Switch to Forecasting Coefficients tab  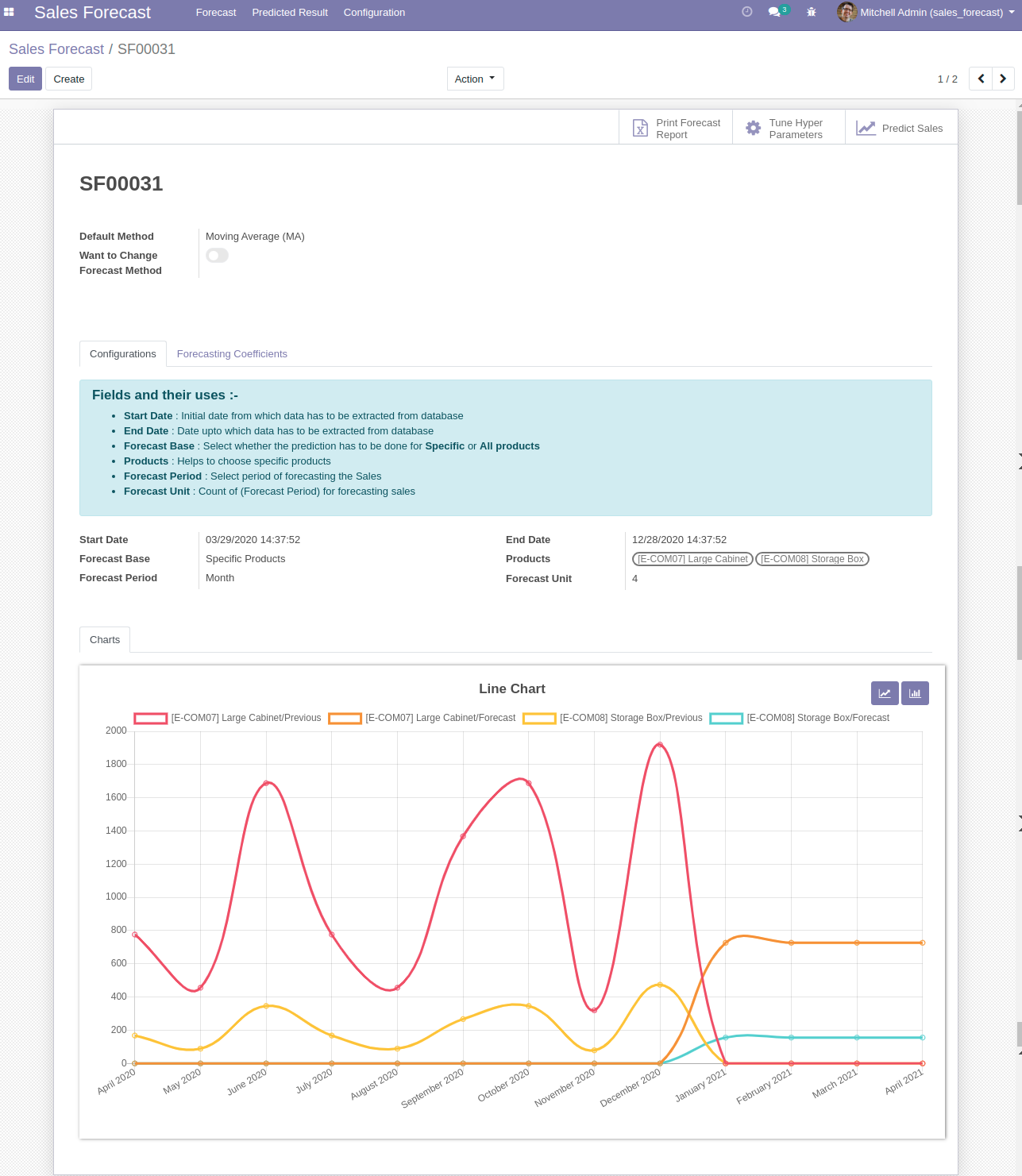[x=232, y=354]
